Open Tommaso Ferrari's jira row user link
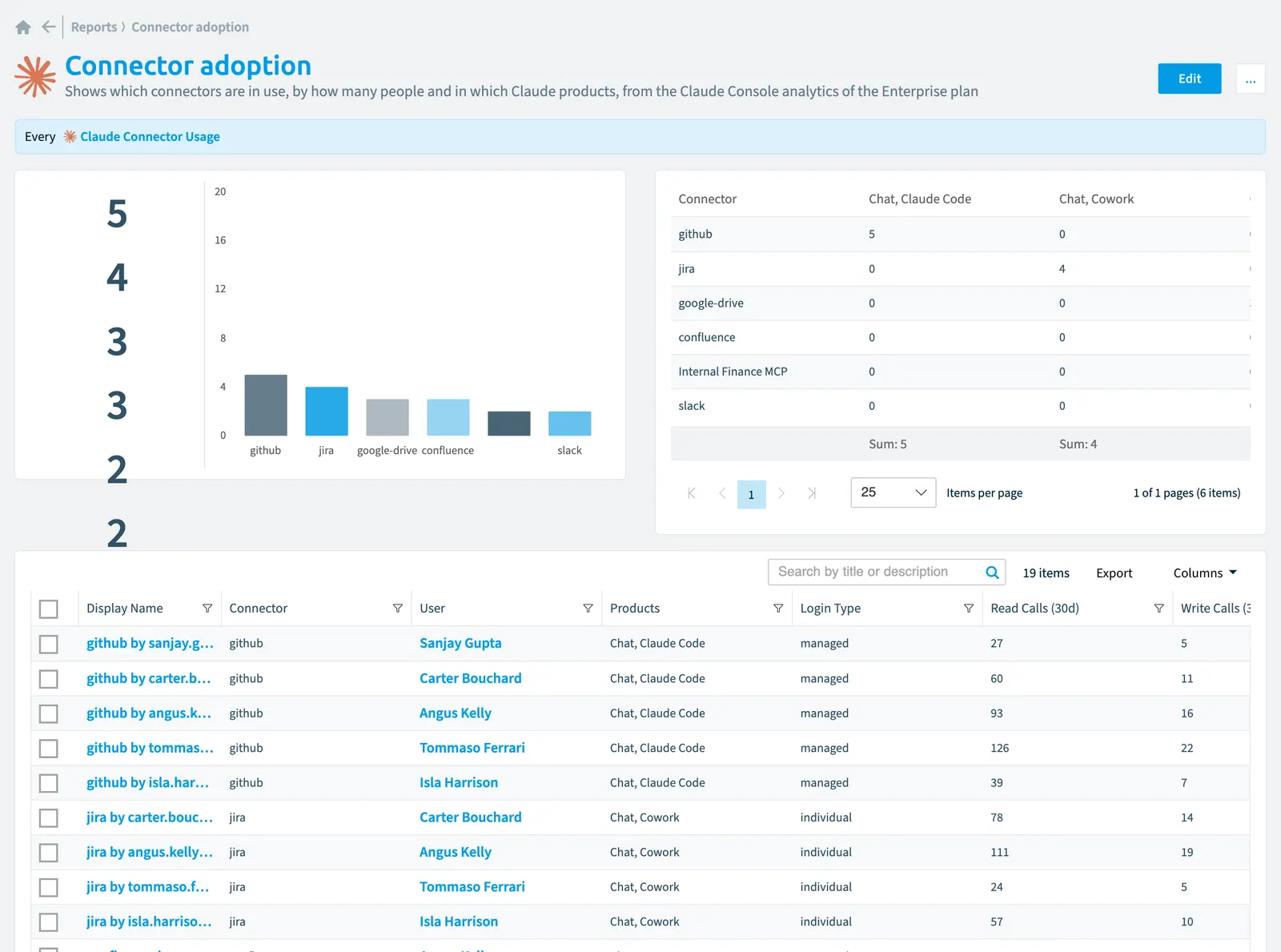Image resolution: width=1281 pixels, height=952 pixels. click(472, 886)
